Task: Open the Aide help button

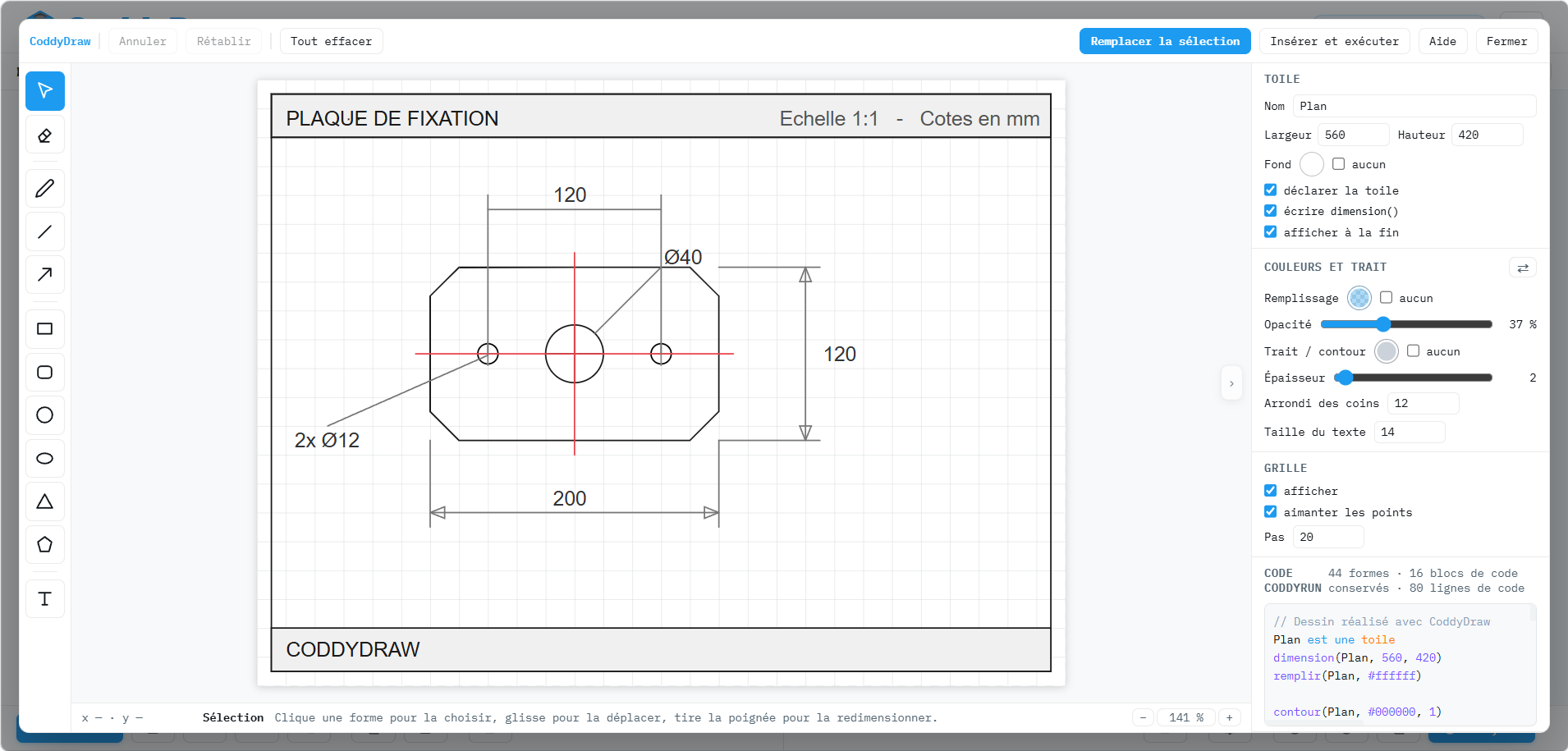Action: [1443, 41]
